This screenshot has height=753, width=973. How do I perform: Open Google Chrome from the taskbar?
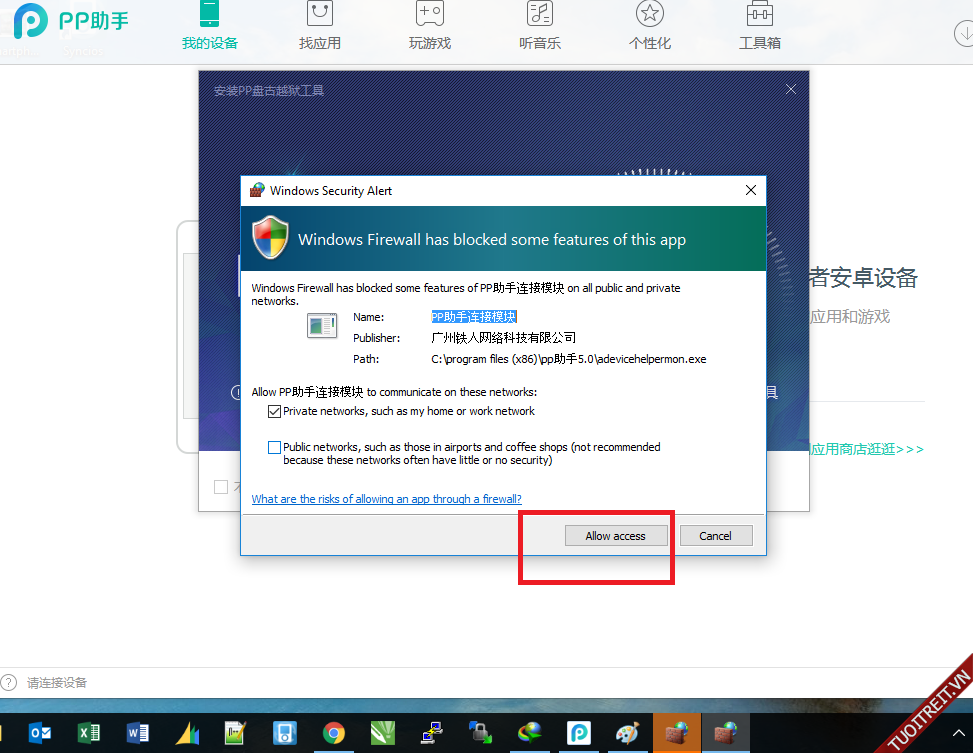click(334, 733)
